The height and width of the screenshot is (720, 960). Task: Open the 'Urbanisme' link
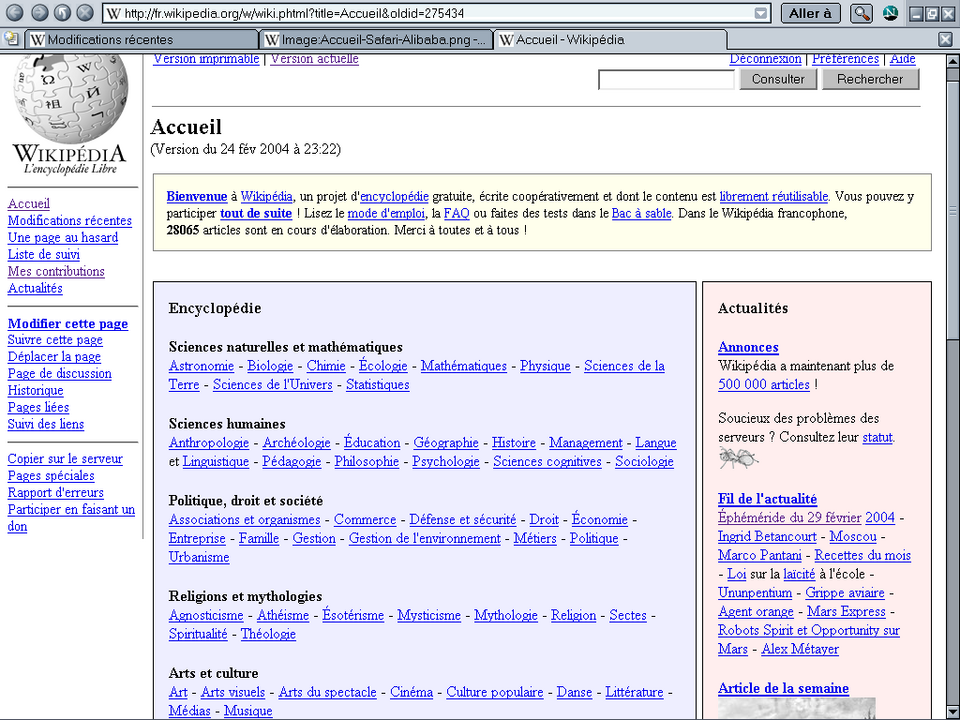click(199, 558)
